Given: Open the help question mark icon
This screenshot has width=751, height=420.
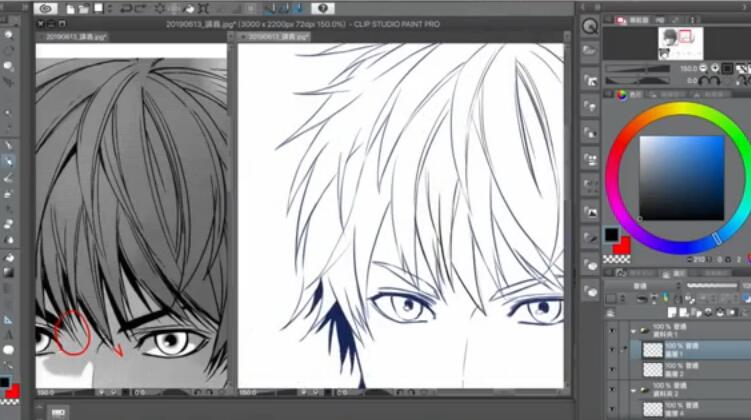Looking at the screenshot, I should point(323,8).
